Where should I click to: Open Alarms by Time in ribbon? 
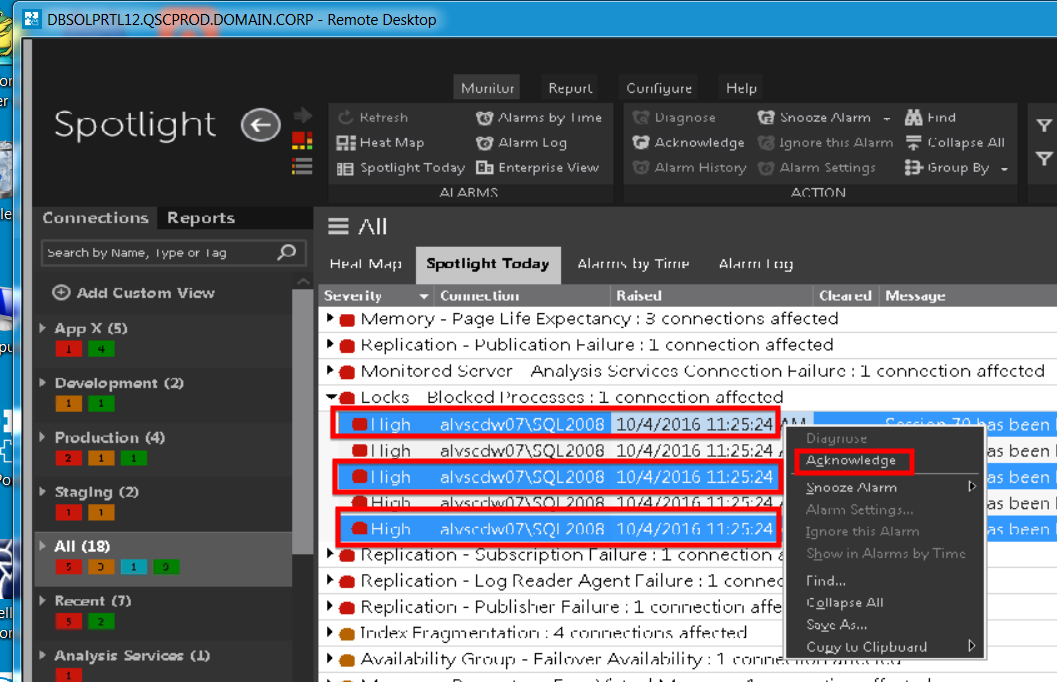(x=539, y=118)
